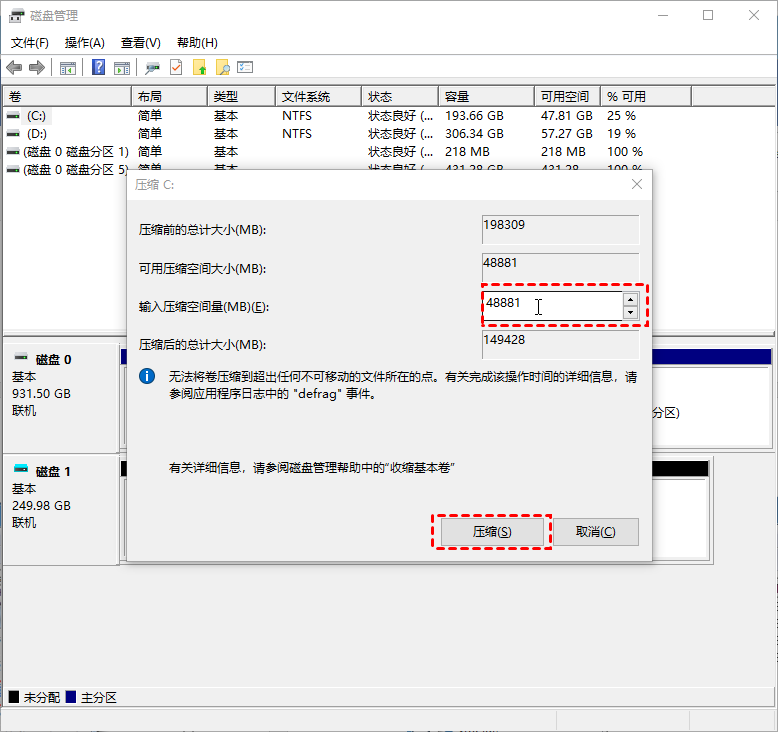Click the 19 % available cell
The image size is (778, 732).
[621, 133]
